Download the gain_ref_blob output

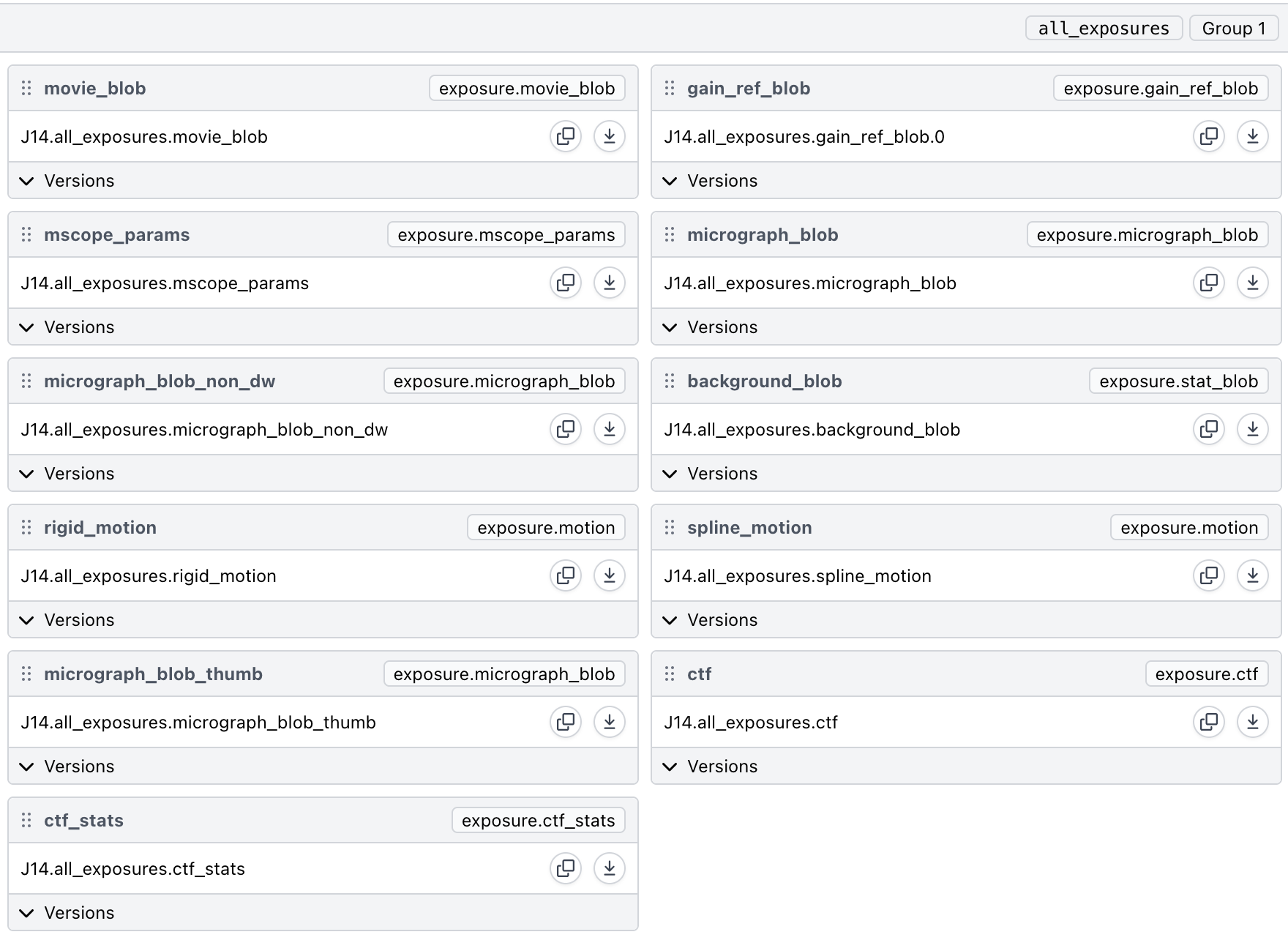tap(1252, 136)
